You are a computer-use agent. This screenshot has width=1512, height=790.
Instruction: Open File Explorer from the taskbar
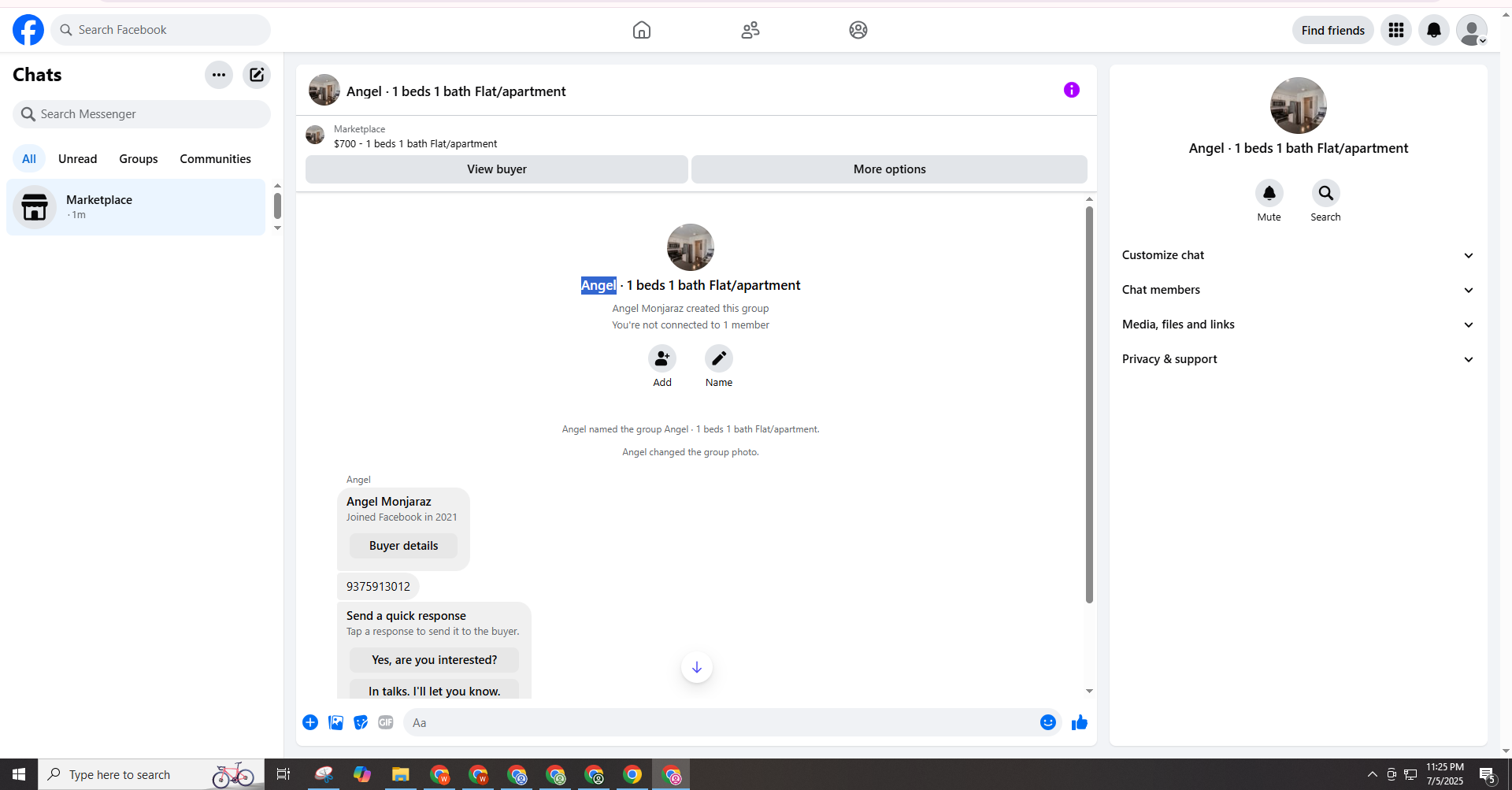[x=401, y=774]
